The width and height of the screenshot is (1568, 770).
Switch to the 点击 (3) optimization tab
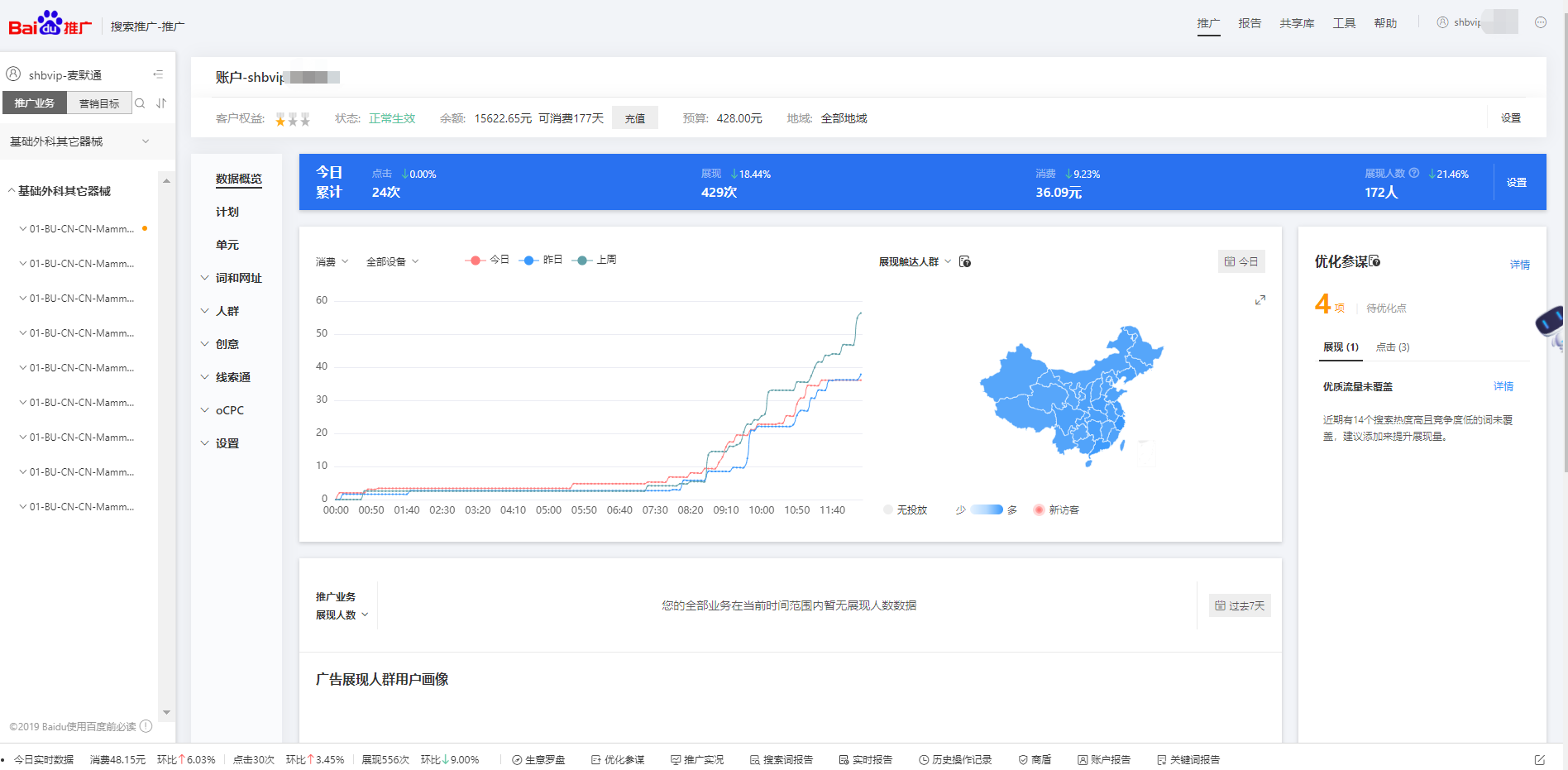pyautogui.click(x=1392, y=347)
